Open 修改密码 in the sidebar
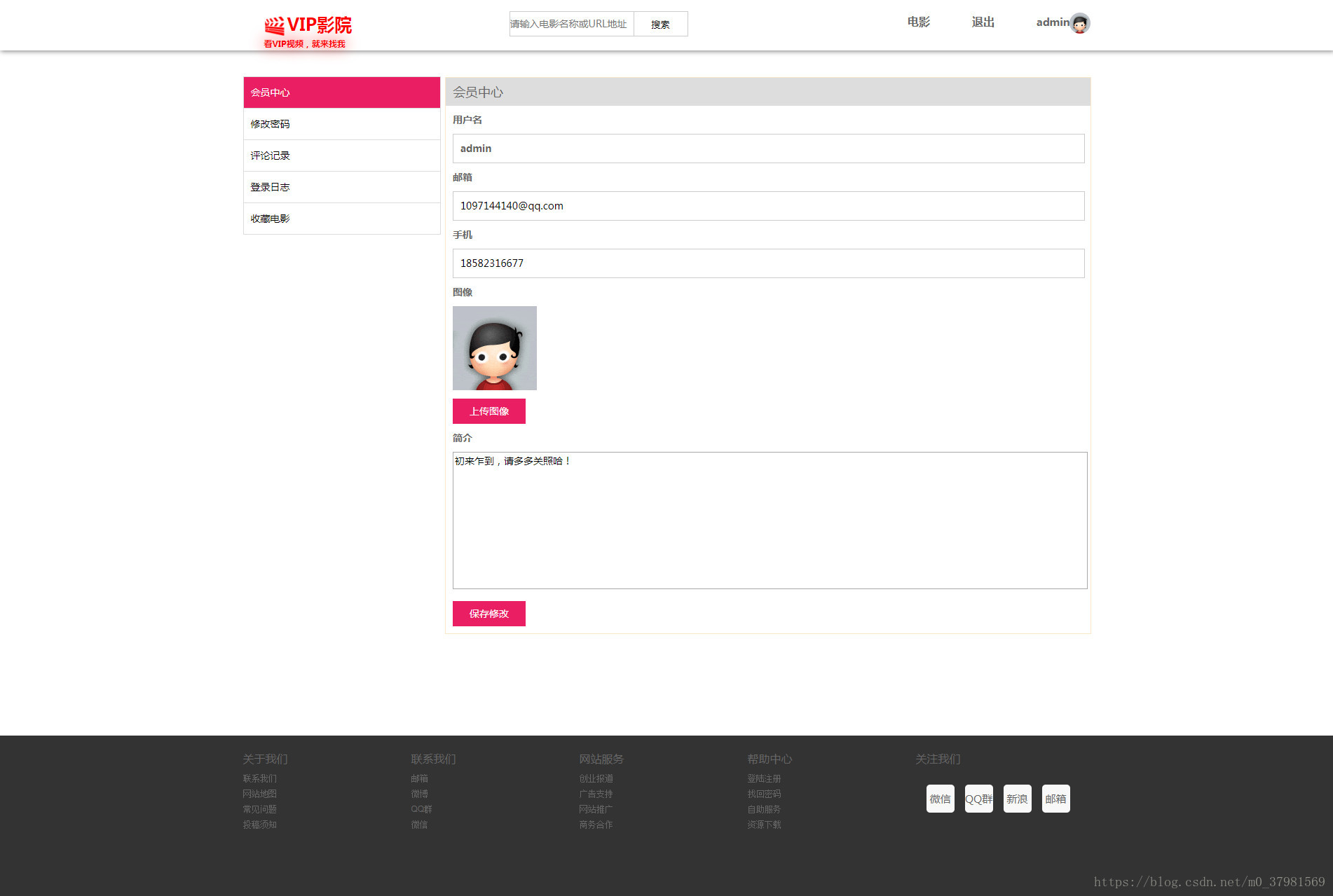 pos(341,124)
